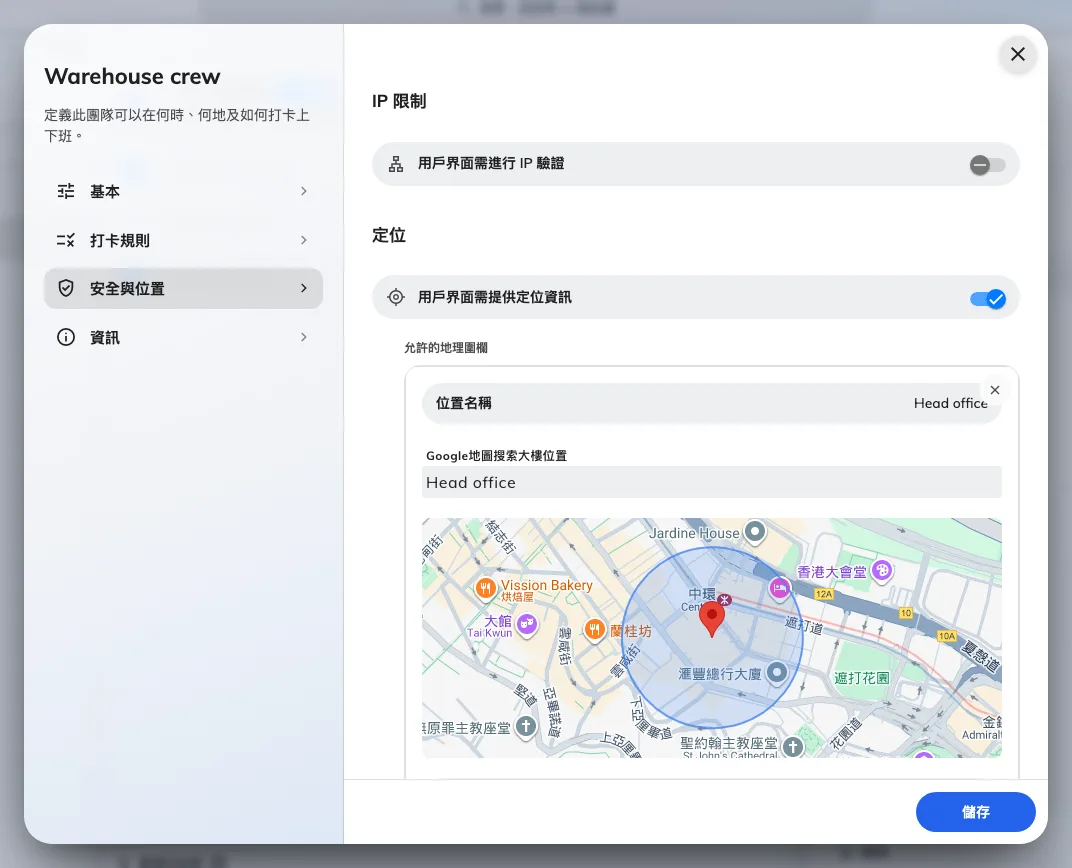Click the Vission Bakery restaurant marker
1072x868 pixels.
click(485, 588)
